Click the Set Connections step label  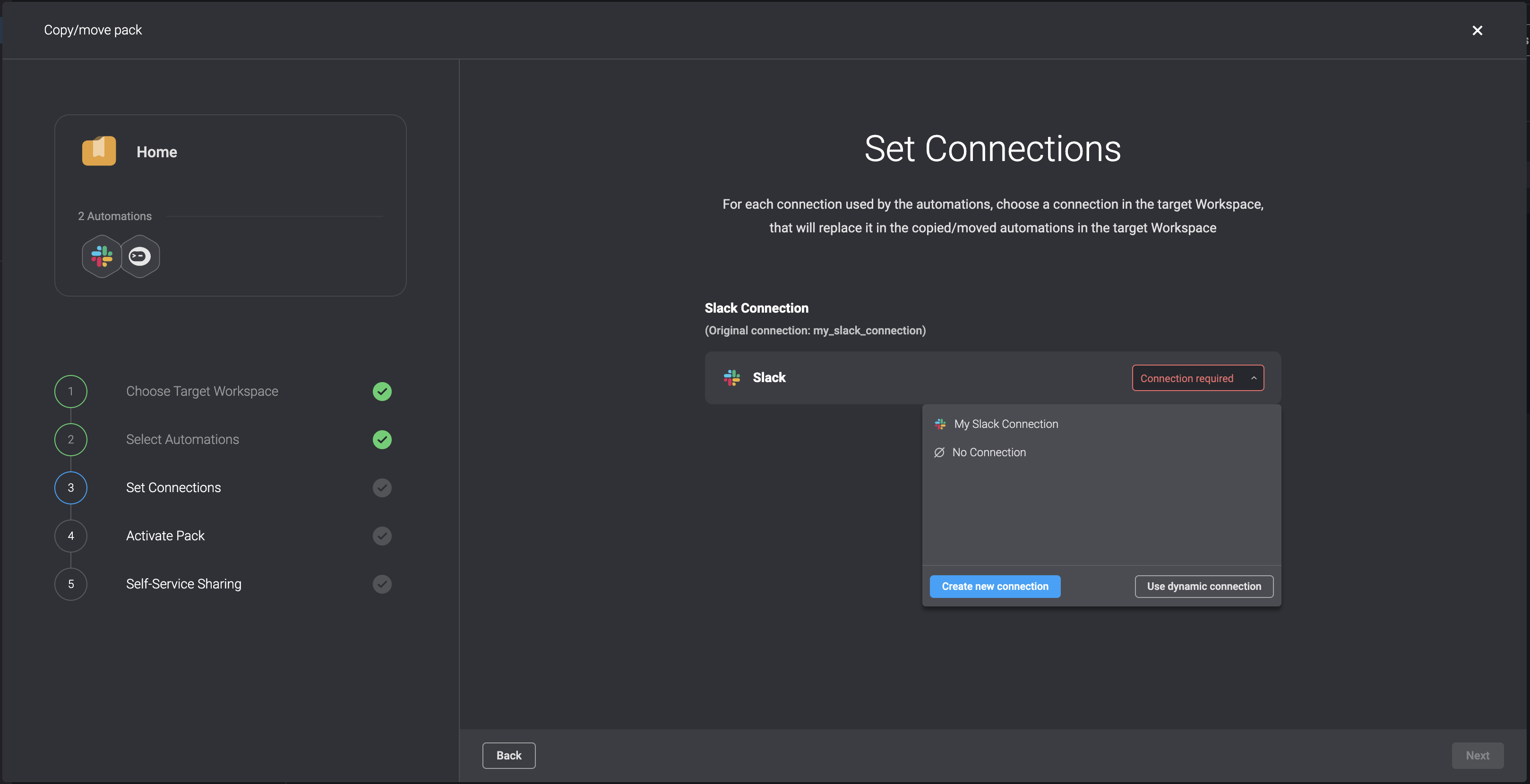[173, 487]
